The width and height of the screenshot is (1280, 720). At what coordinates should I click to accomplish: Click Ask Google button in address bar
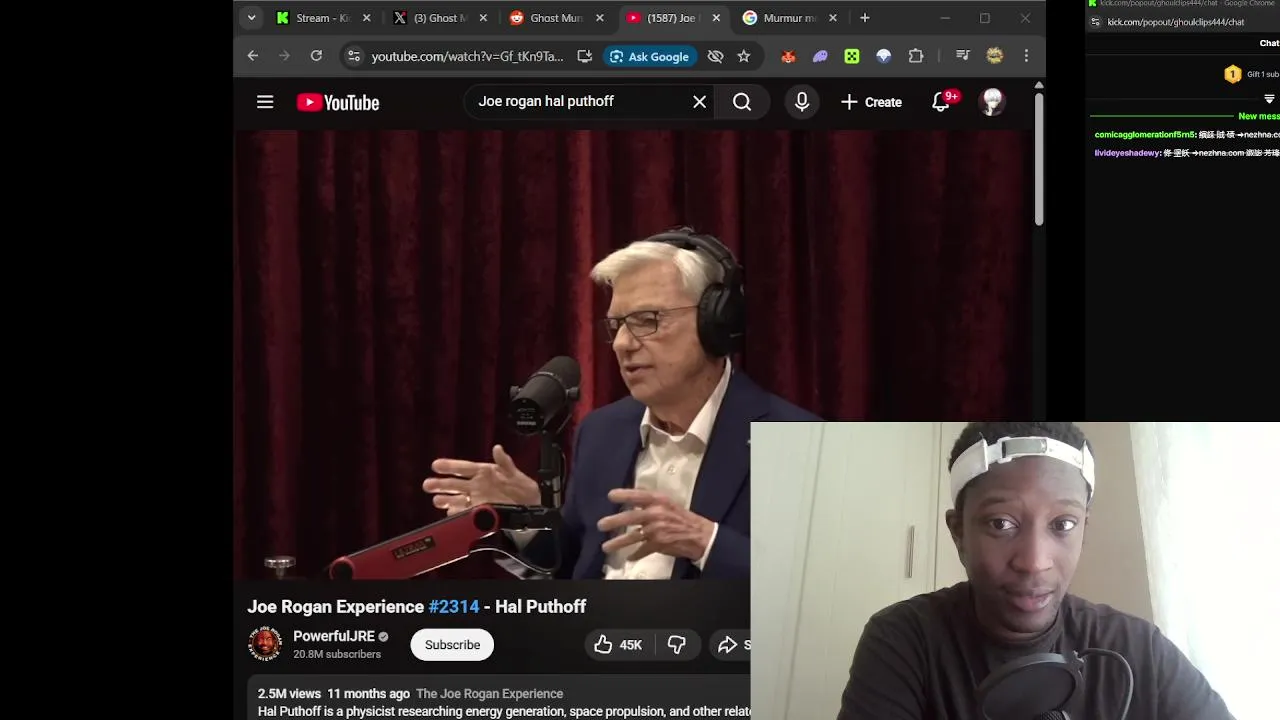649,56
